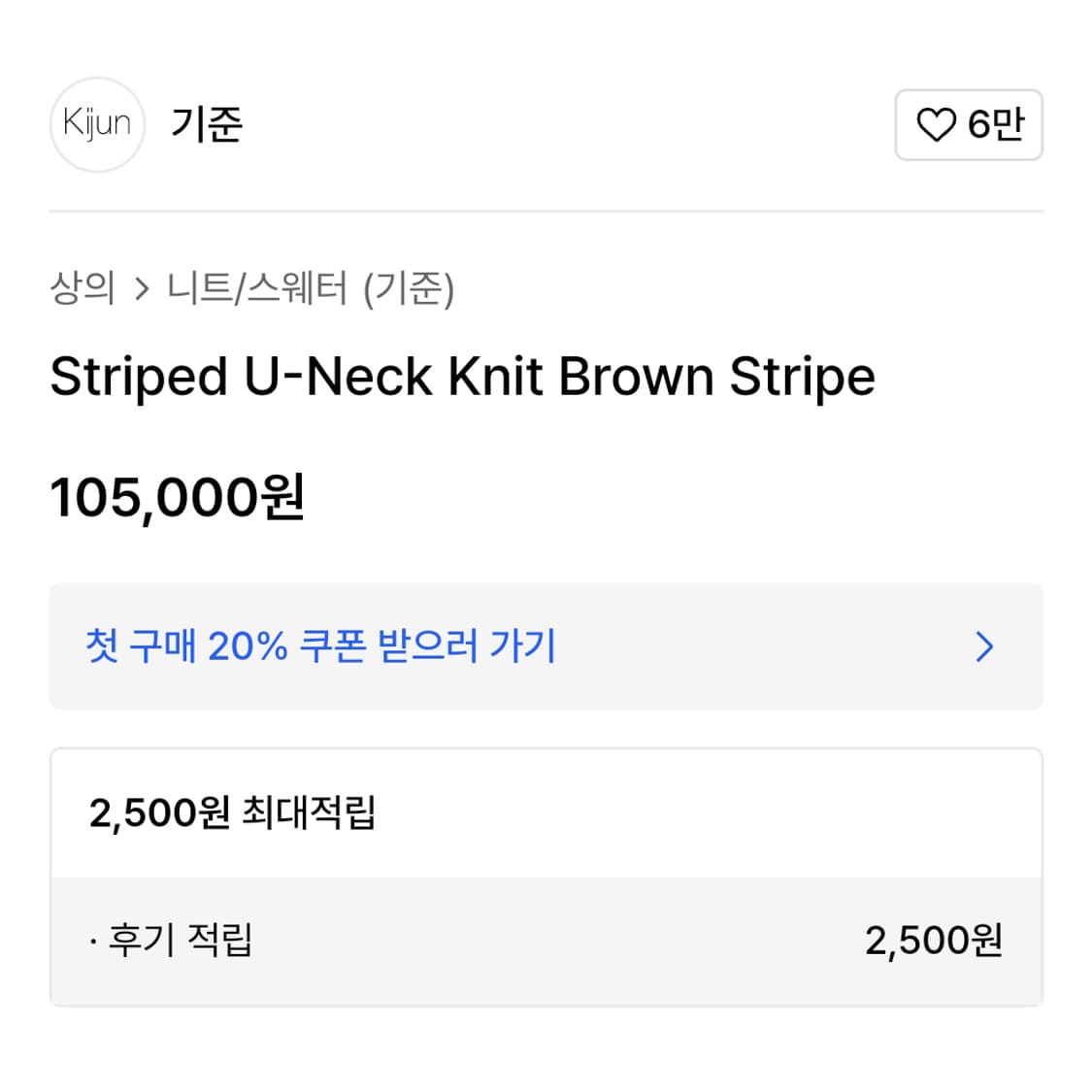1092x1092 pixels.
Task: Click the 6만 likes count
Action: tap(996, 124)
